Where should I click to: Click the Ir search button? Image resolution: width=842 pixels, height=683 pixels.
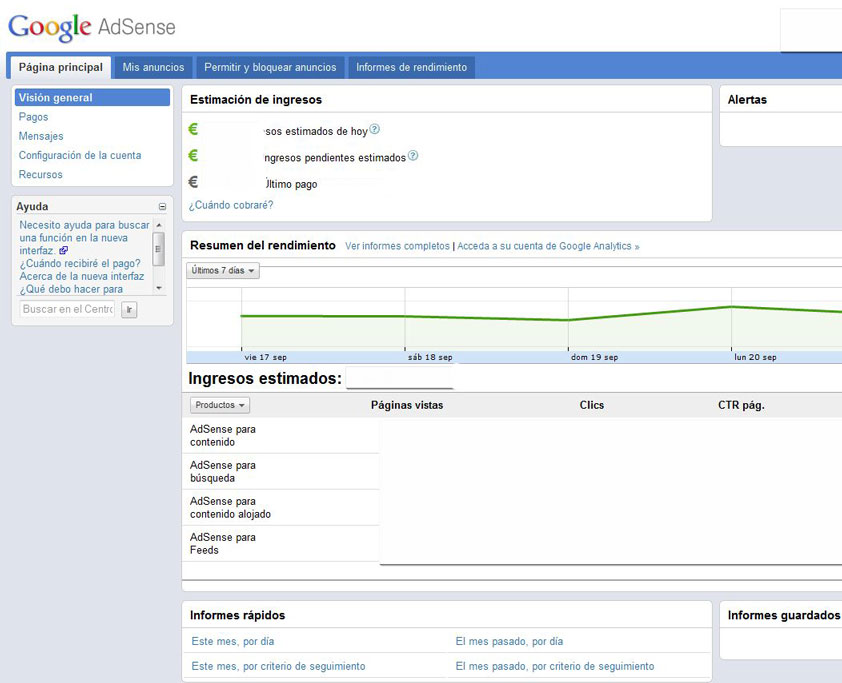point(129,310)
